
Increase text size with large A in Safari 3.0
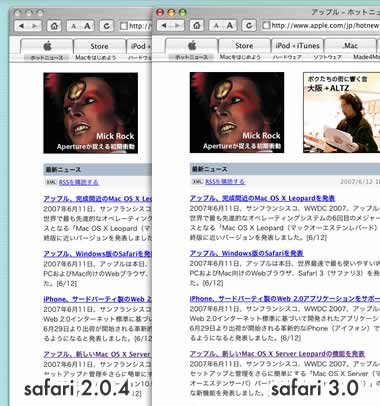pos(230,25)
